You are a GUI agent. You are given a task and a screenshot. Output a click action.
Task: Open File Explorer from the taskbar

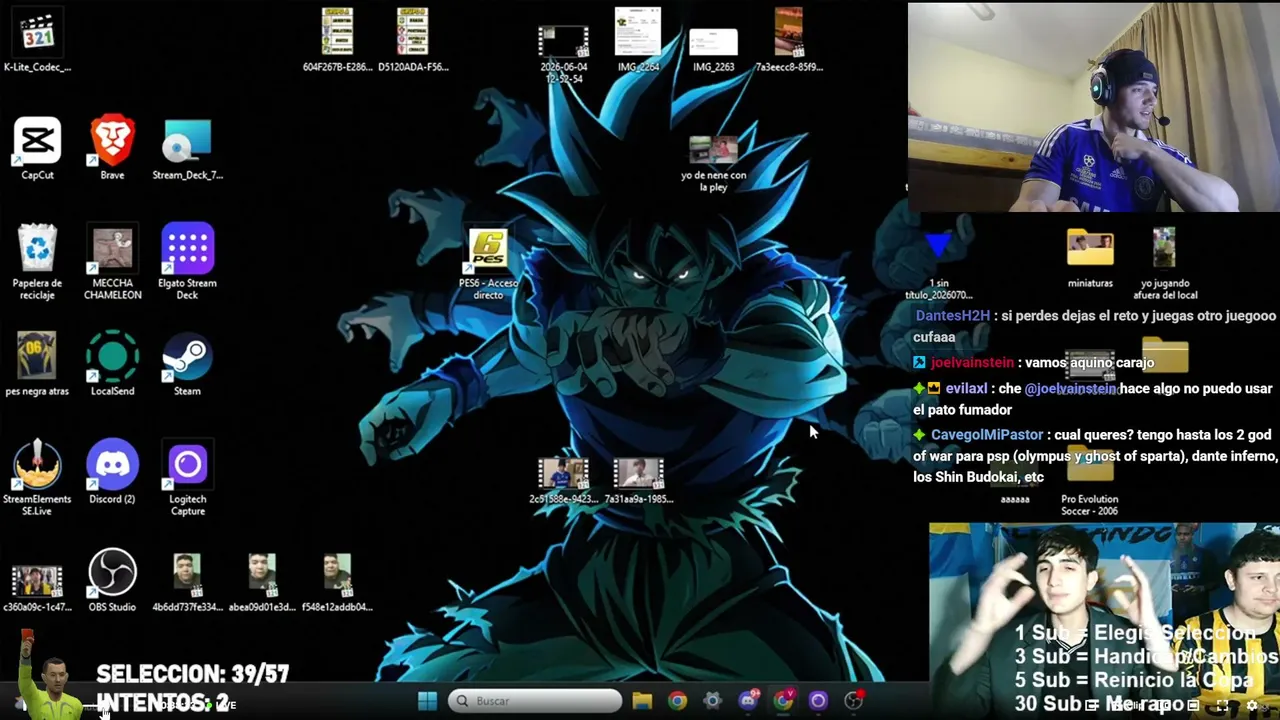(642, 701)
